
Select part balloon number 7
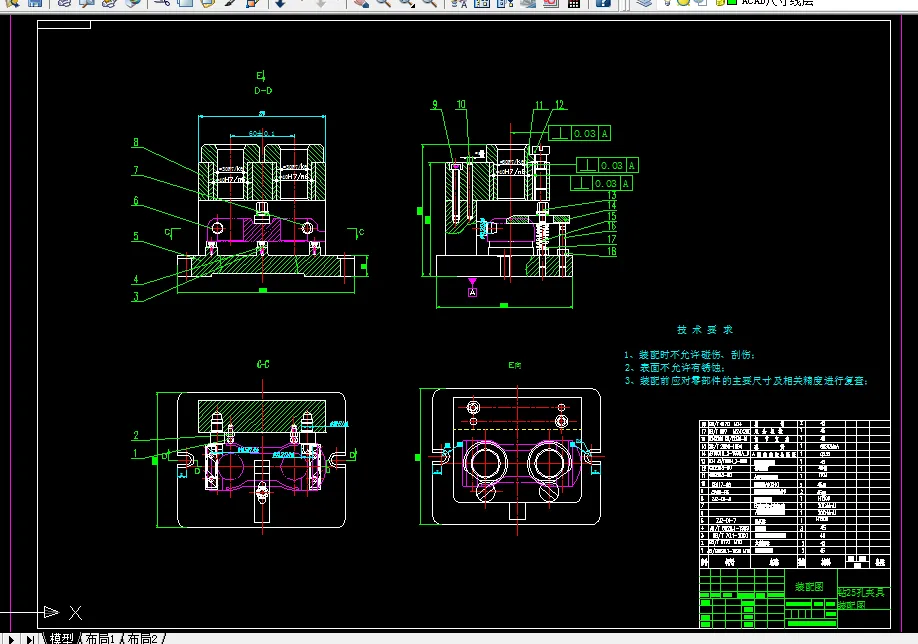coord(136,170)
